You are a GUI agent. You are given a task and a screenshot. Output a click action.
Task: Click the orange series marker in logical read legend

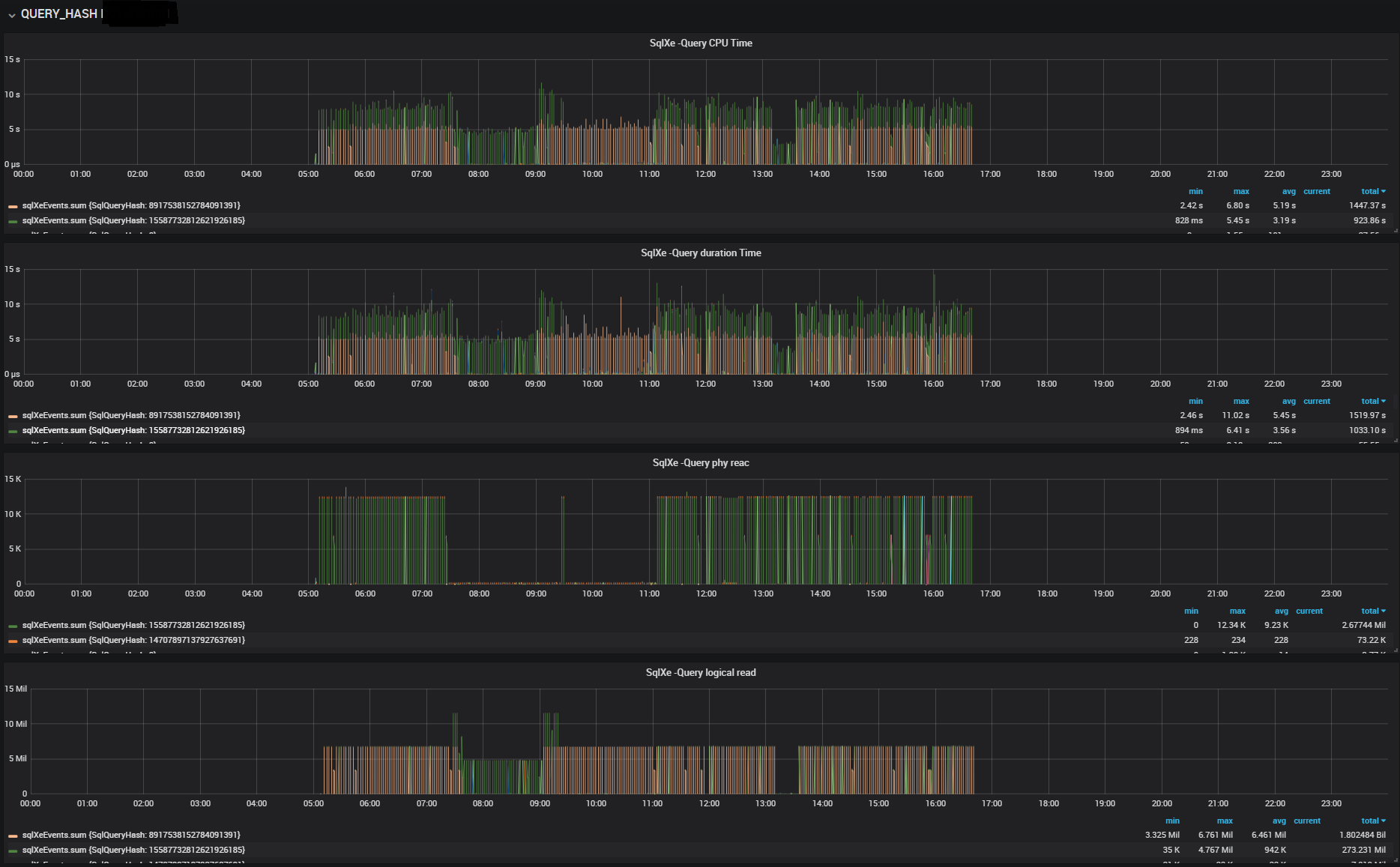point(12,835)
